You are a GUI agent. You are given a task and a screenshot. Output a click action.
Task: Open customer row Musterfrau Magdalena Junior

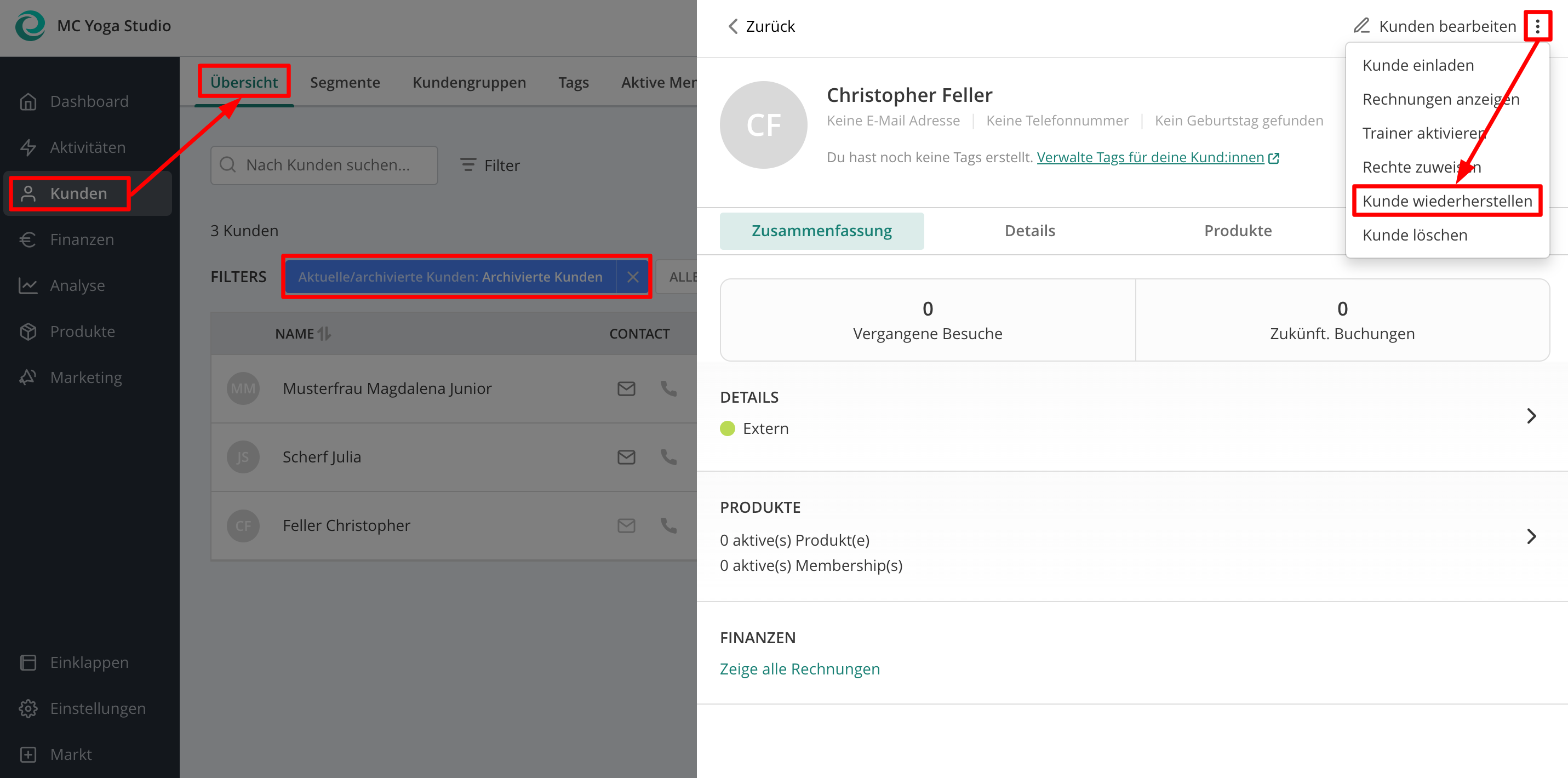pyautogui.click(x=454, y=388)
